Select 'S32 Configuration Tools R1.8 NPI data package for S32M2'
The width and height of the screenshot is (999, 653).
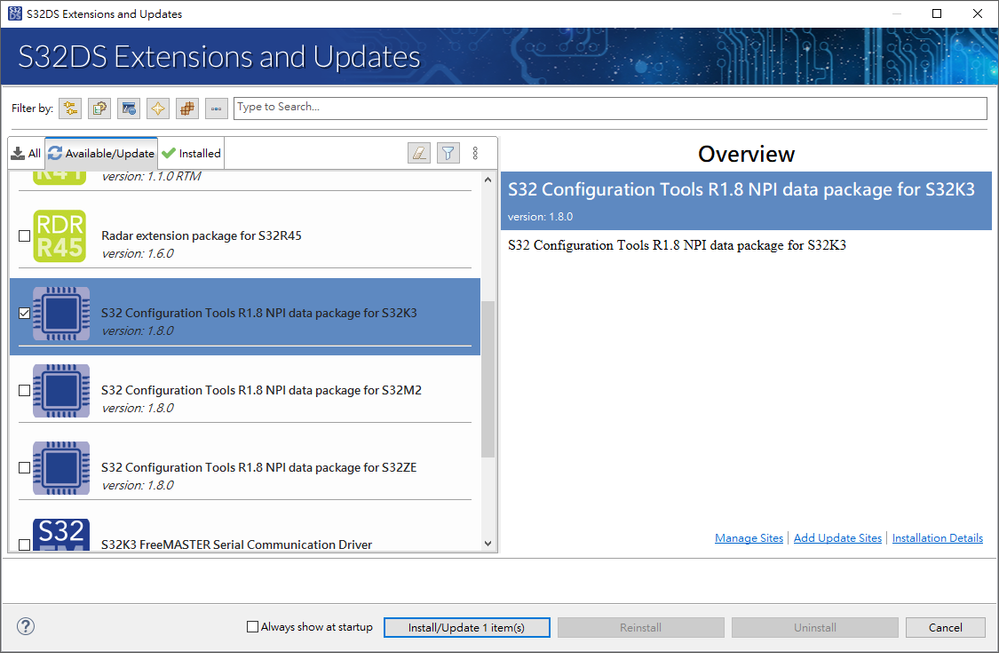pos(261,390)
